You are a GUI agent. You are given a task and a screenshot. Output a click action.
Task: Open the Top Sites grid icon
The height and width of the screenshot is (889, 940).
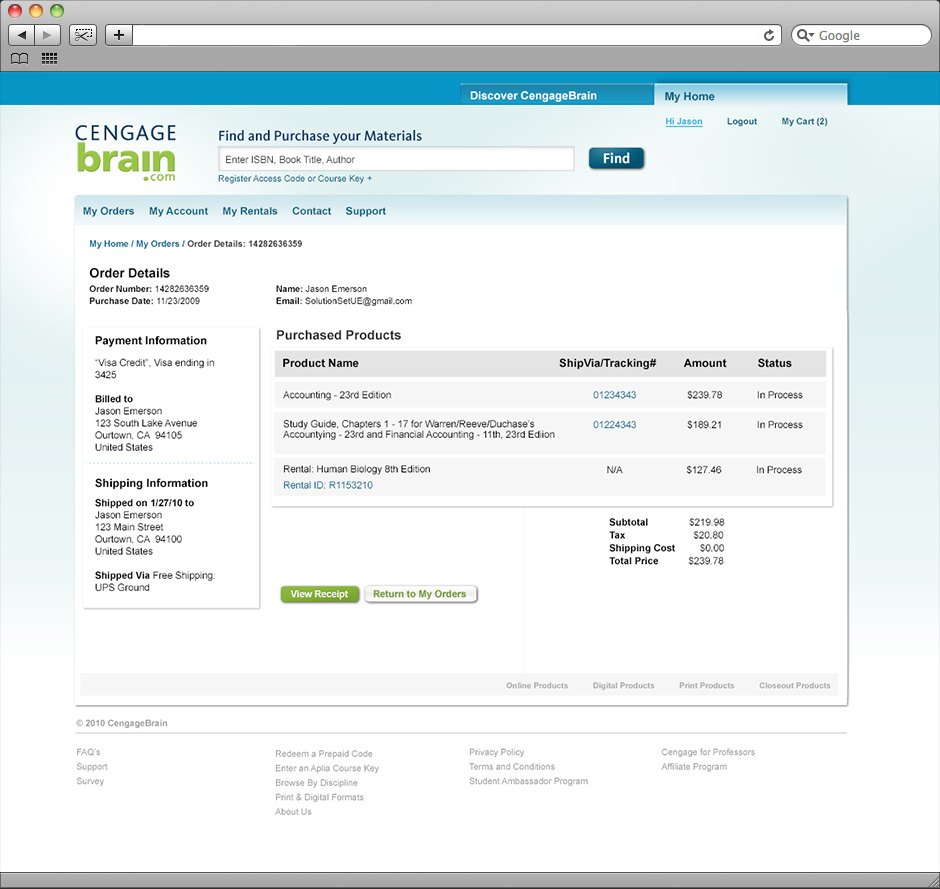click(49, 58)
